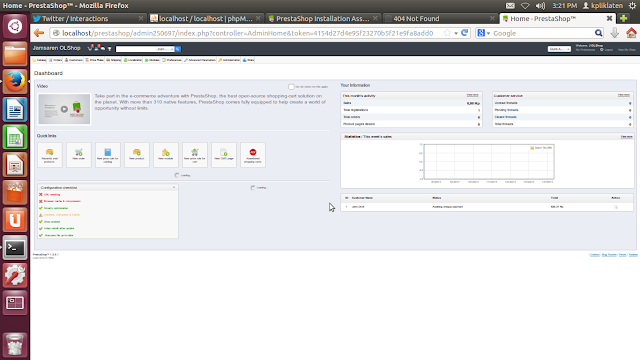Click the Logout link
The height and width of the screenshot is (360, 640).
[607, 50]
